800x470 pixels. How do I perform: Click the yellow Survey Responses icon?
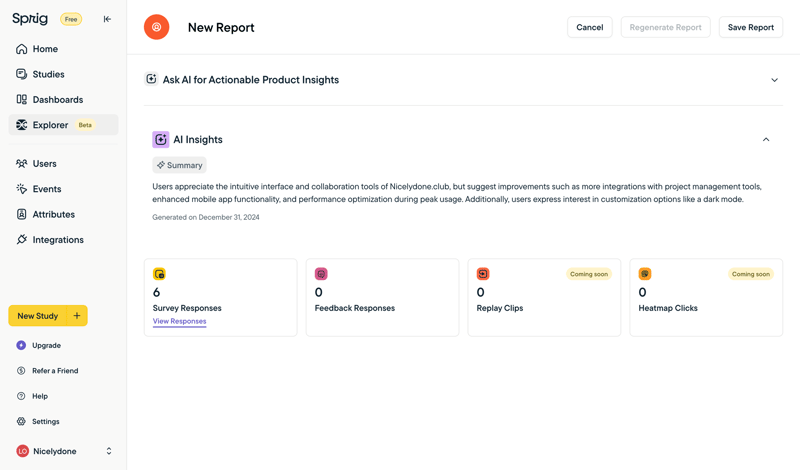pos(159,274)
